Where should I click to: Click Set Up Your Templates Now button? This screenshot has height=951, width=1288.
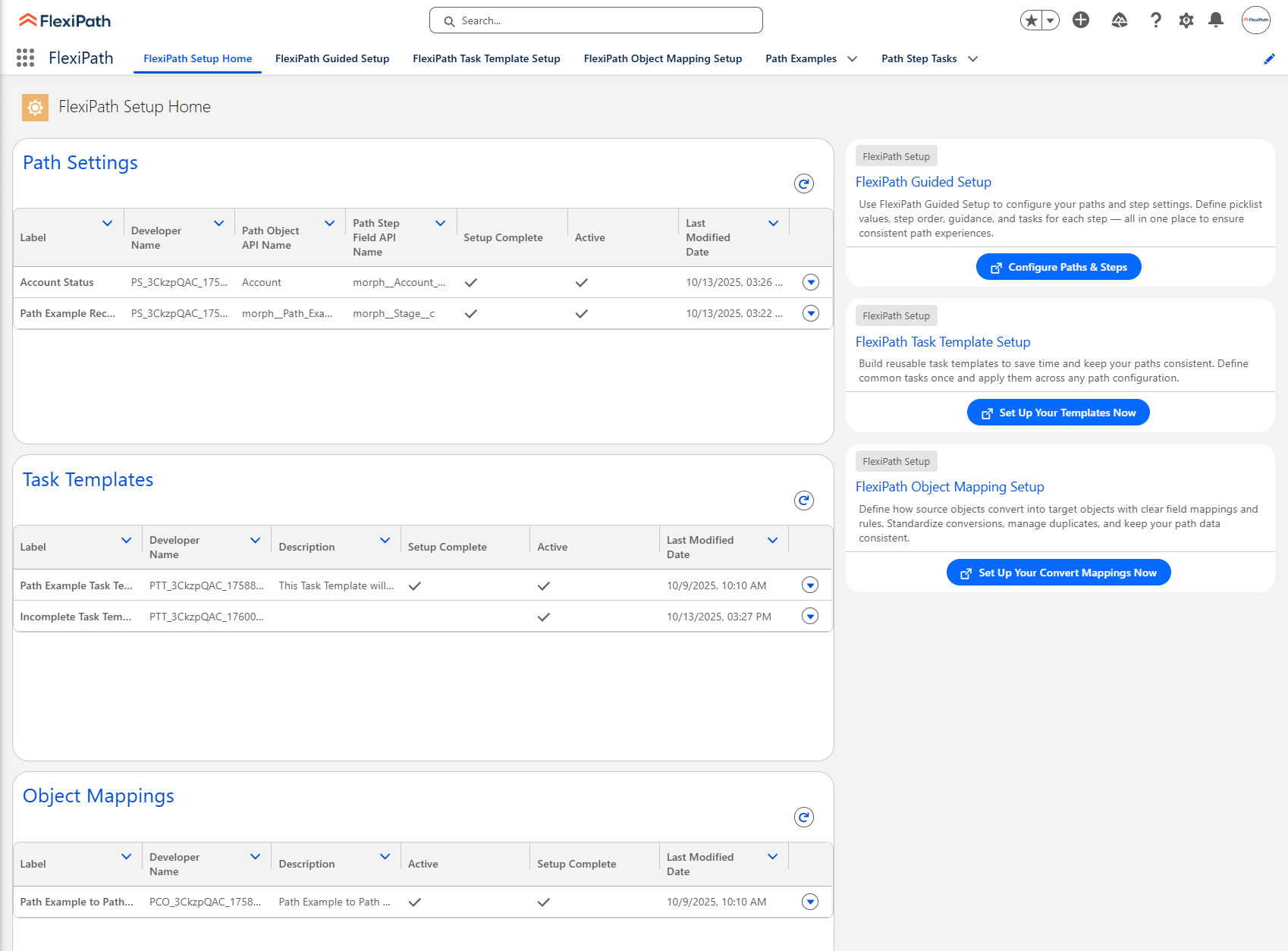1058,413
